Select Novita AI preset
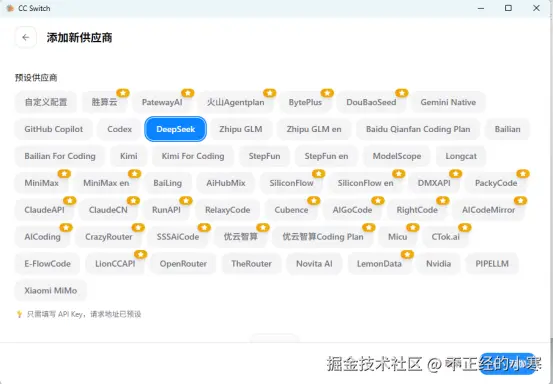 (x=314, y=263)
